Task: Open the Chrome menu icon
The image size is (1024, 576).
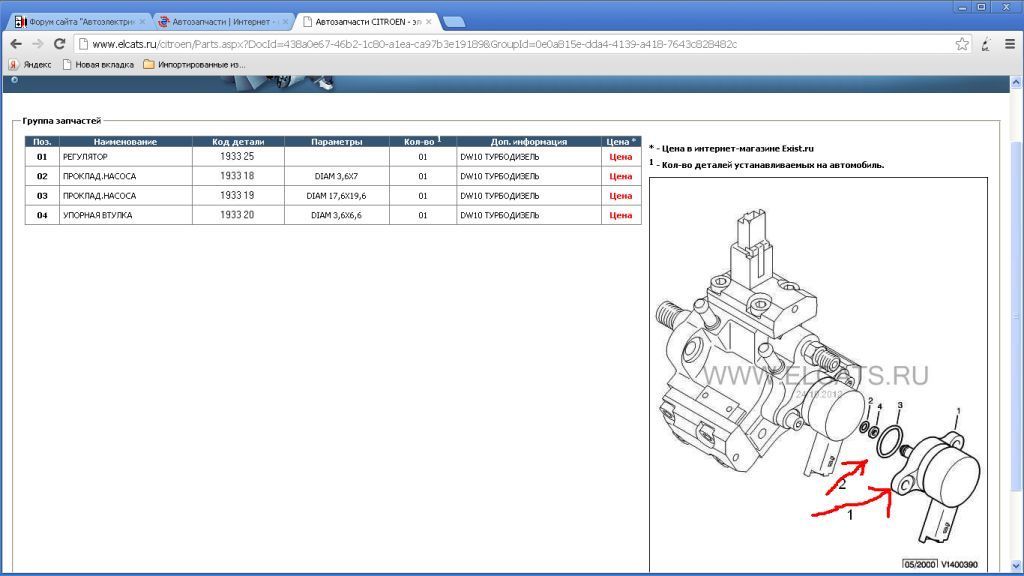Action: (1010, 44)
